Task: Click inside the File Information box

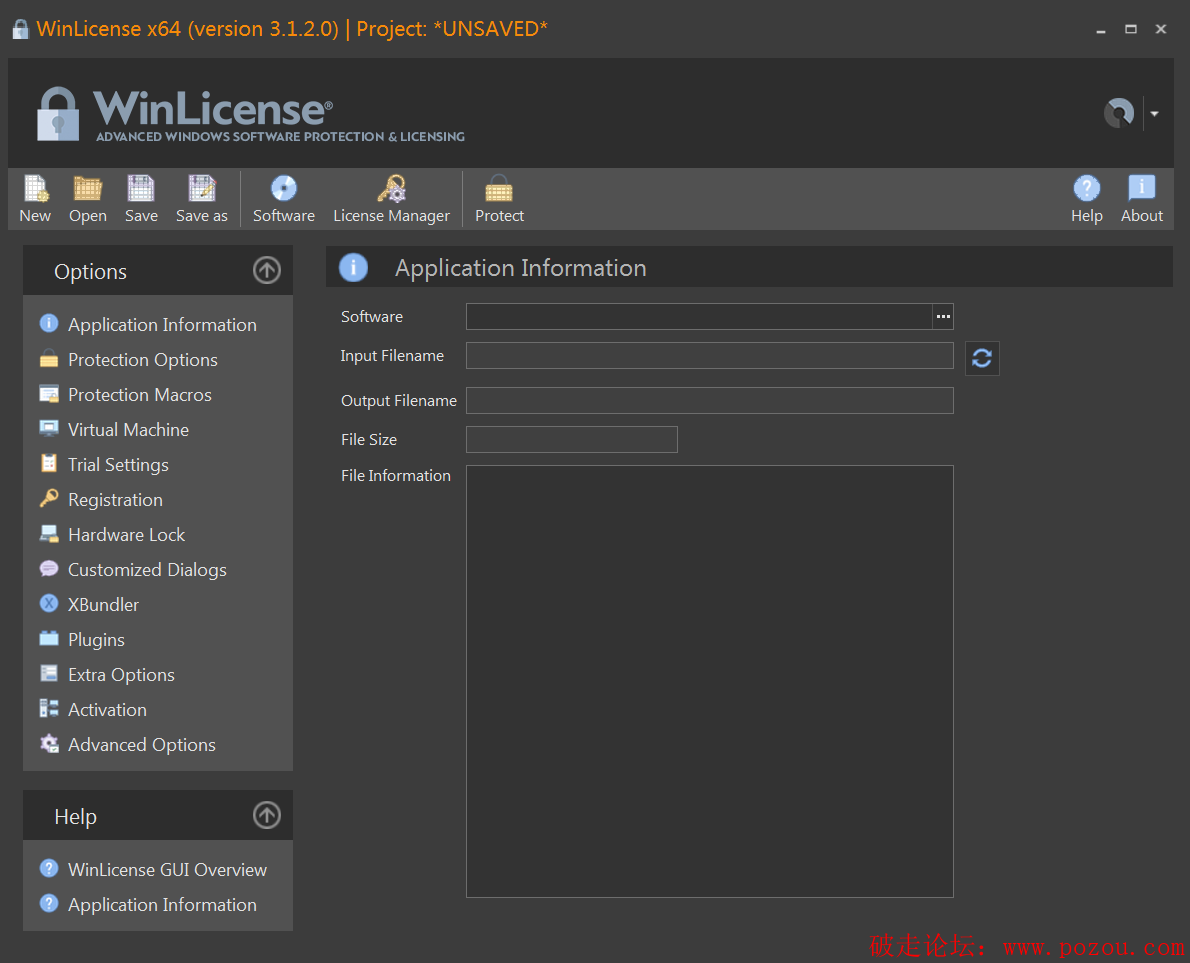Action: pos(710,681)
